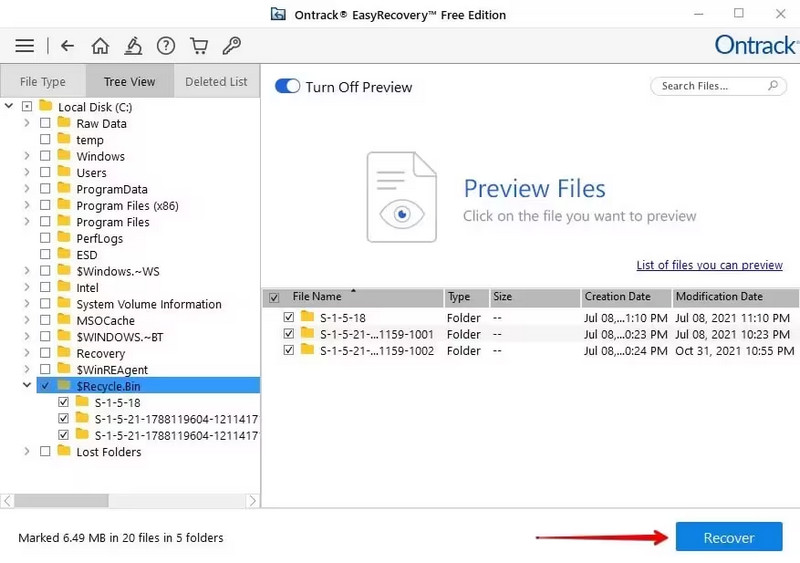Go back with the arrow icon
800x563 pixels.
(67, 46)
